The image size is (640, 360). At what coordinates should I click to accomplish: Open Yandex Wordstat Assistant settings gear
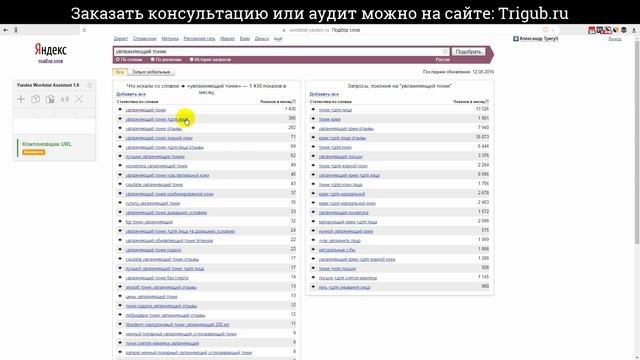90,85
